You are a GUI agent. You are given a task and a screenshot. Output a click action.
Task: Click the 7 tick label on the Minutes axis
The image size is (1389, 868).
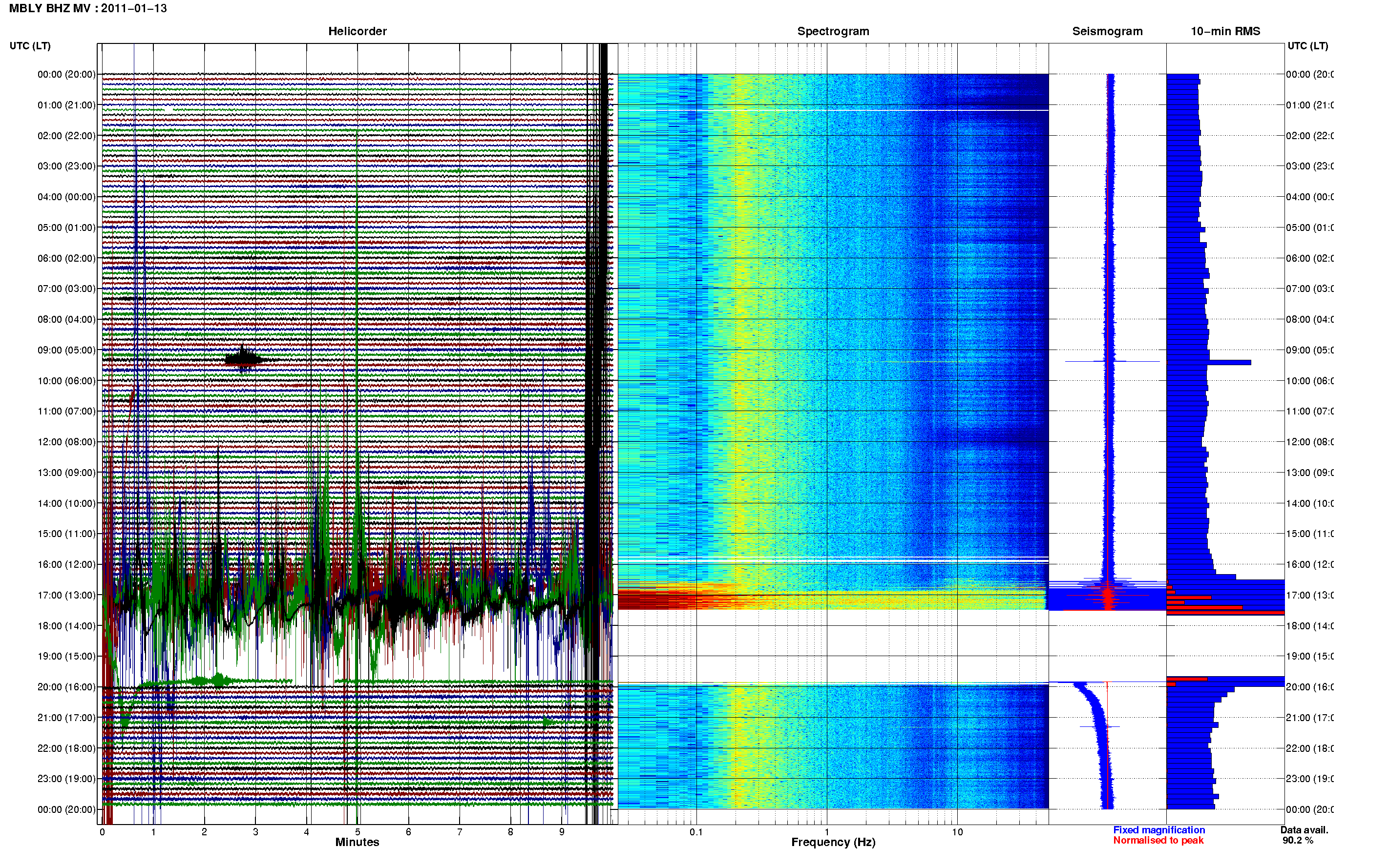tap(460, 832)
